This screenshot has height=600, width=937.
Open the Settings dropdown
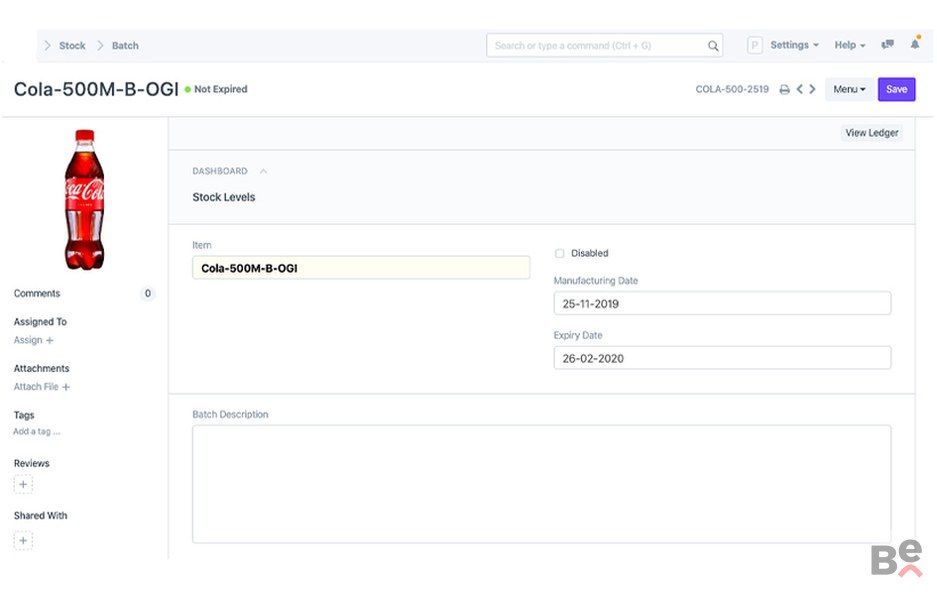pos(794,46)
